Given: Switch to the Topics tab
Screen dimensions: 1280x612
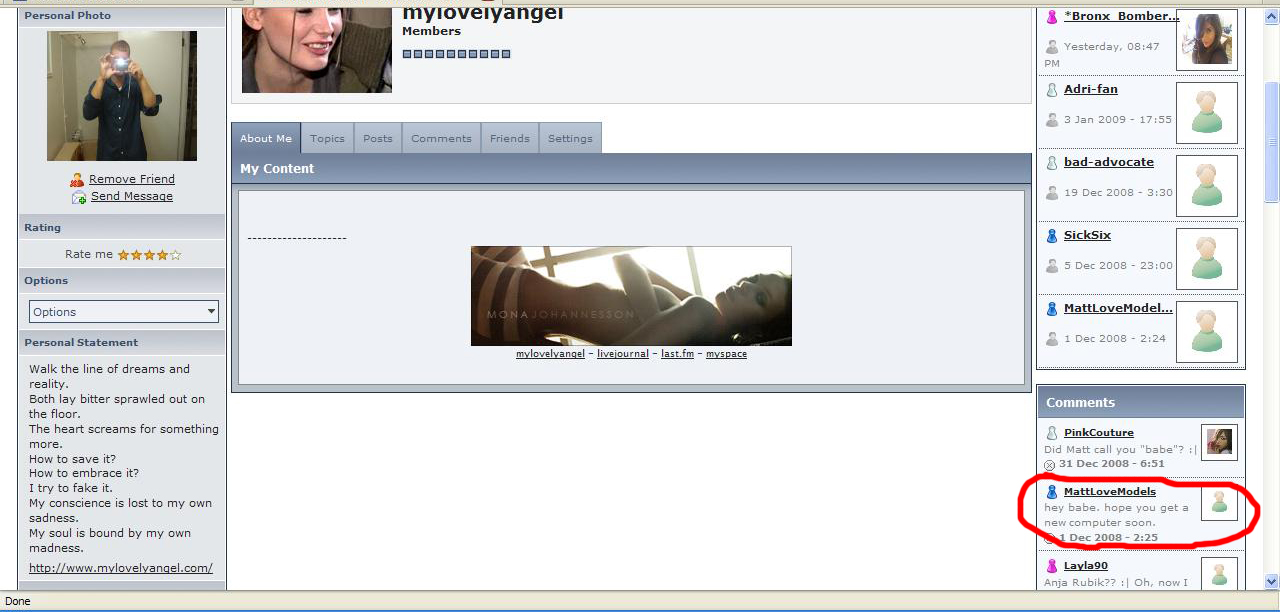Looking at the screenshot, I should 327,139.
